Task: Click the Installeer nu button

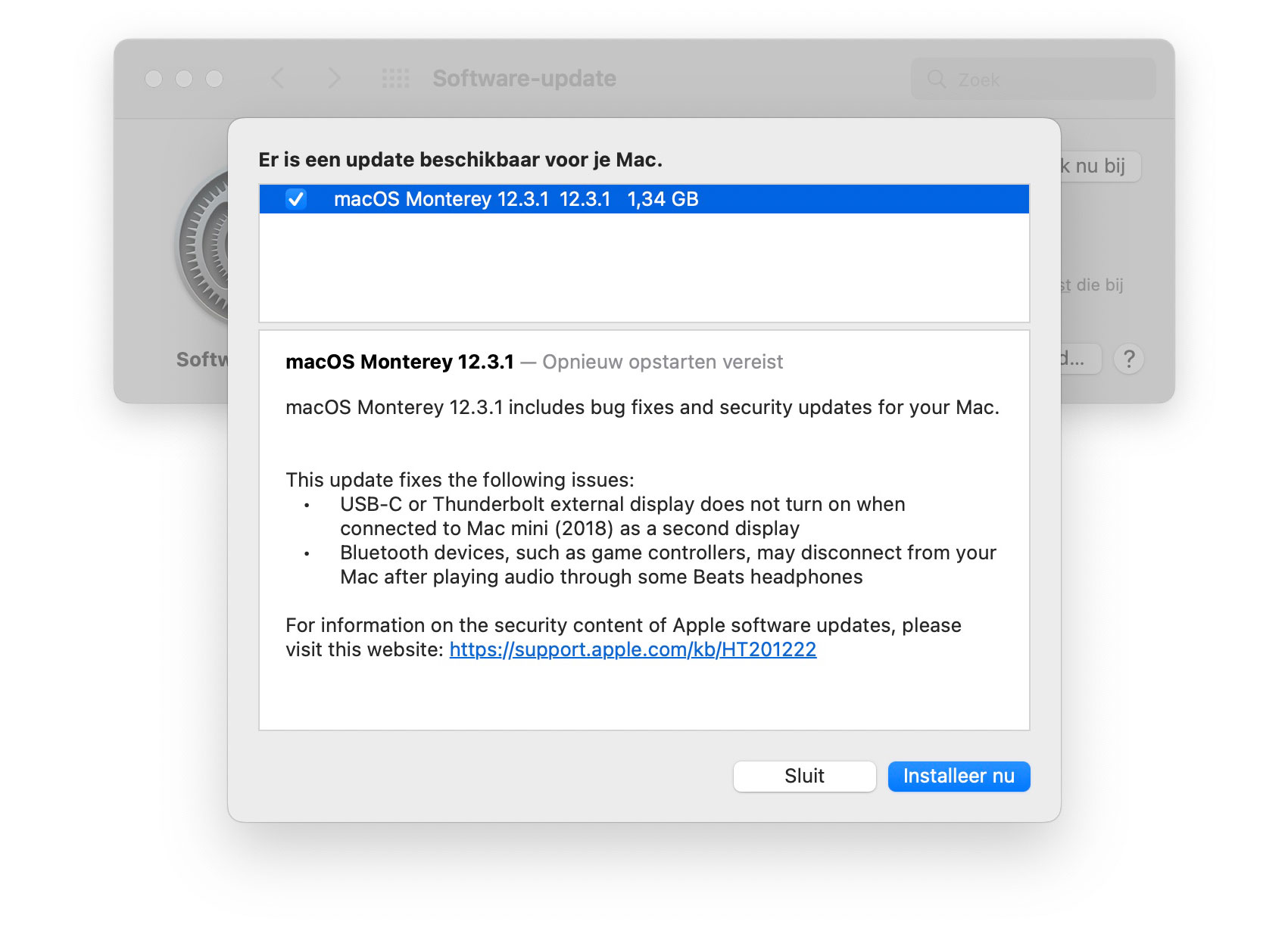Action: 959,776
